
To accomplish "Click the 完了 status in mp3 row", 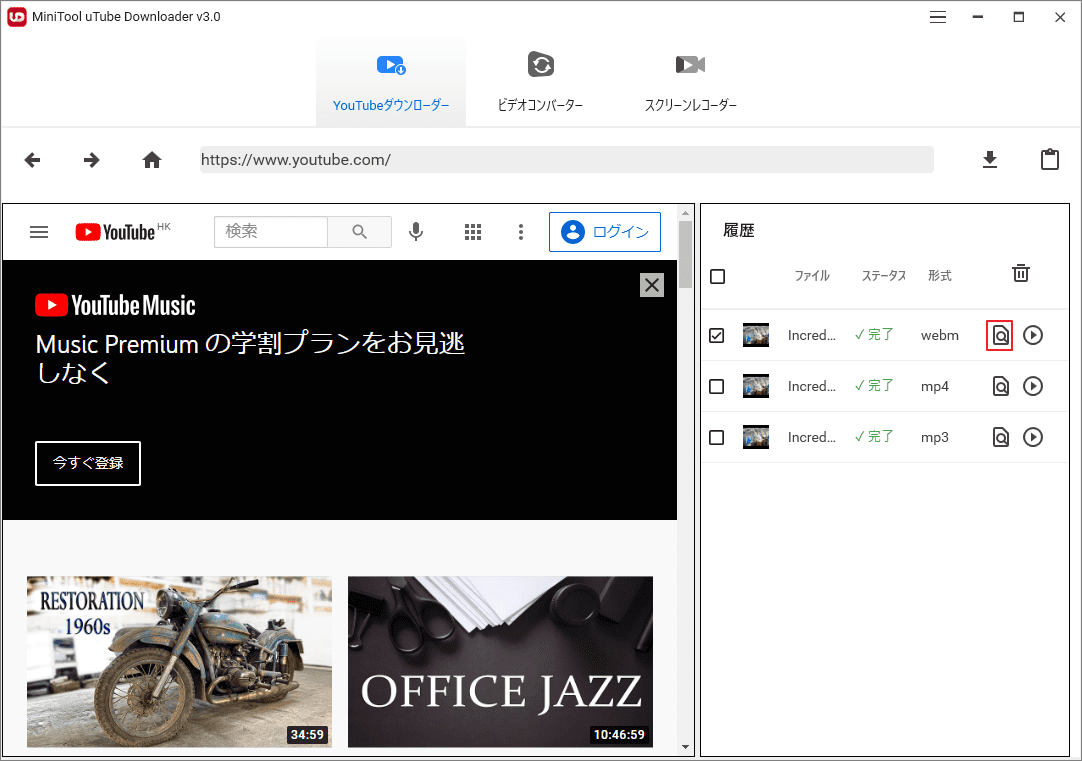I will click(x=874, y=437).
